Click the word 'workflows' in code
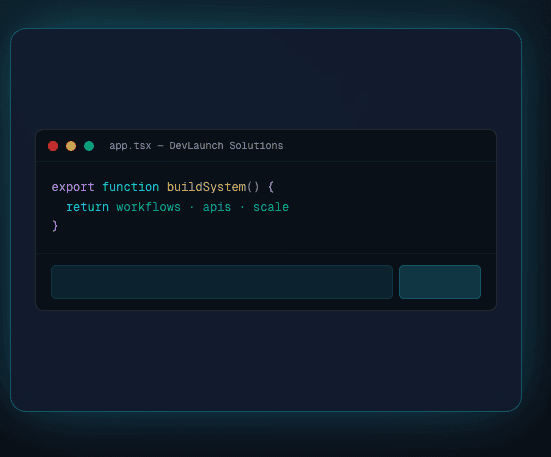Image resolution: width=551 pixels, height=457 pixels. [x=149, y=207]
